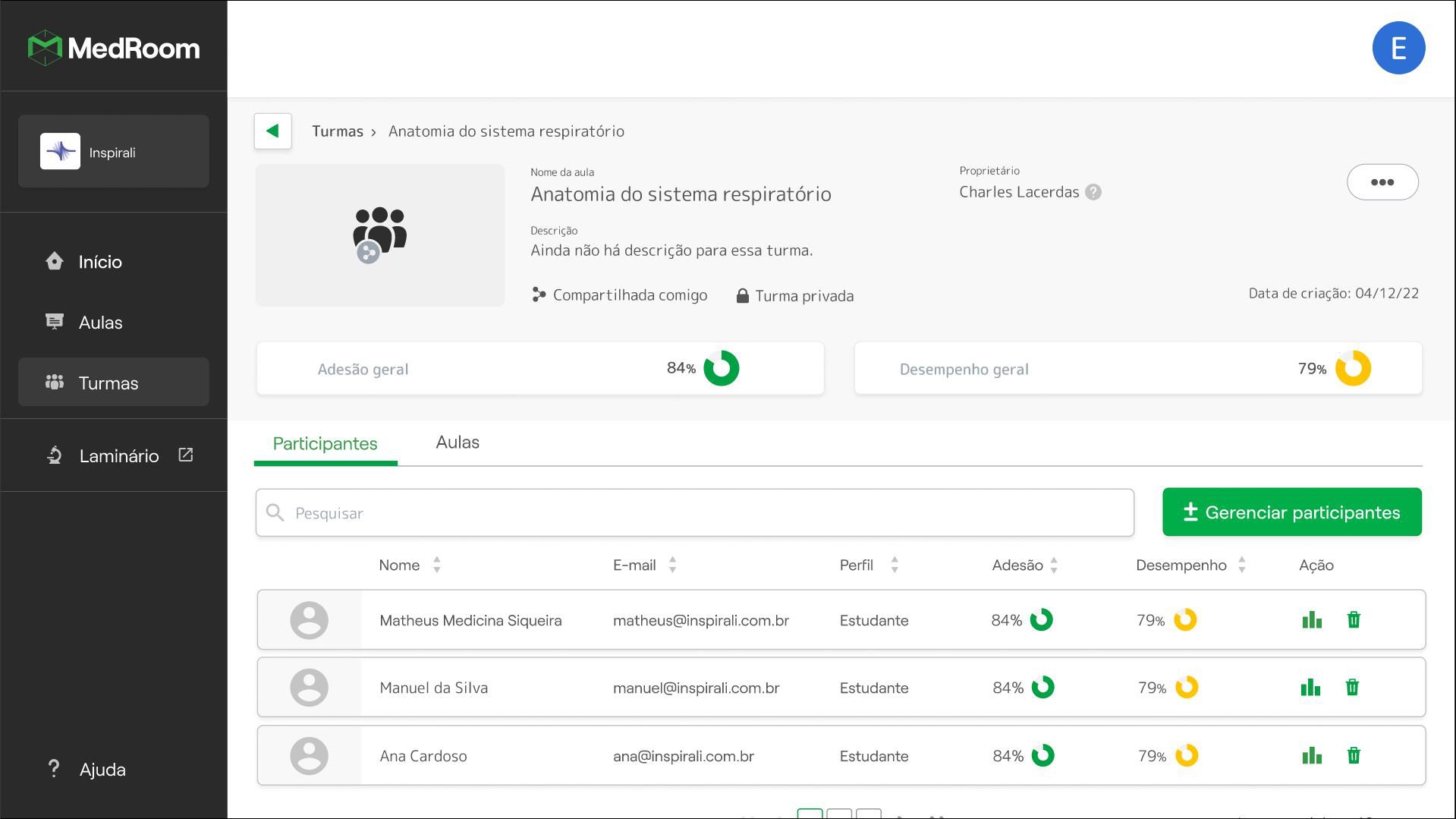This screenshot has width=1456, height=819.
Task: Open performance chart icon for Ana Cardoso
Action: (1312, 756)
